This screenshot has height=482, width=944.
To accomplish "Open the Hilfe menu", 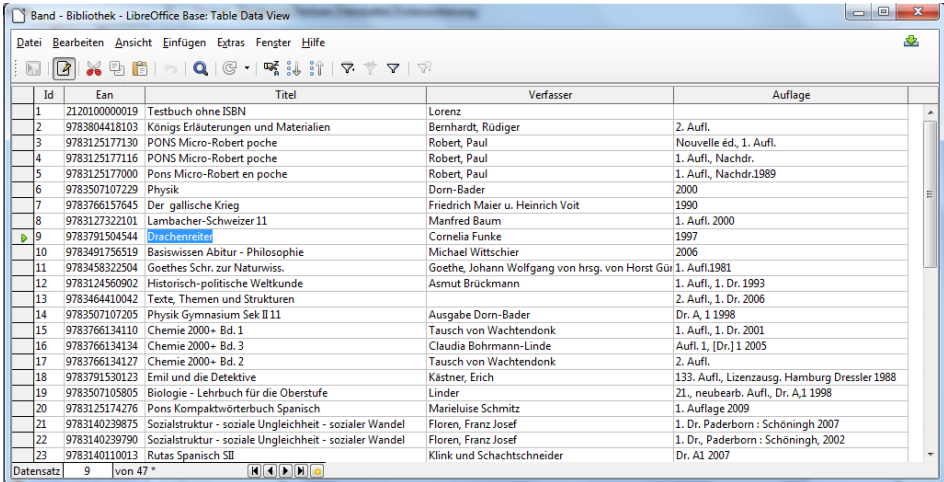I will (x=313, y=43).
